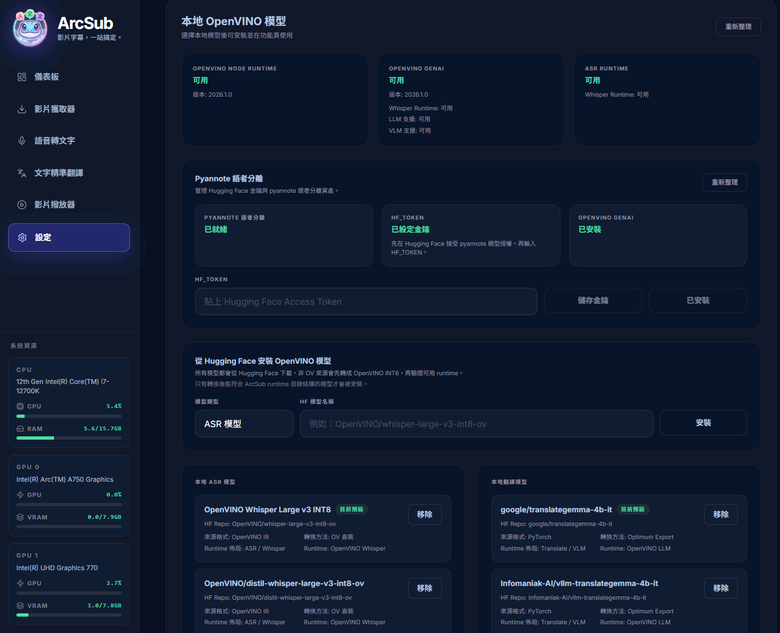The height and width of the screenshot is (633, 780).
Task: Click 重新整理 in the Pyannote section
Action: point(724,182)
